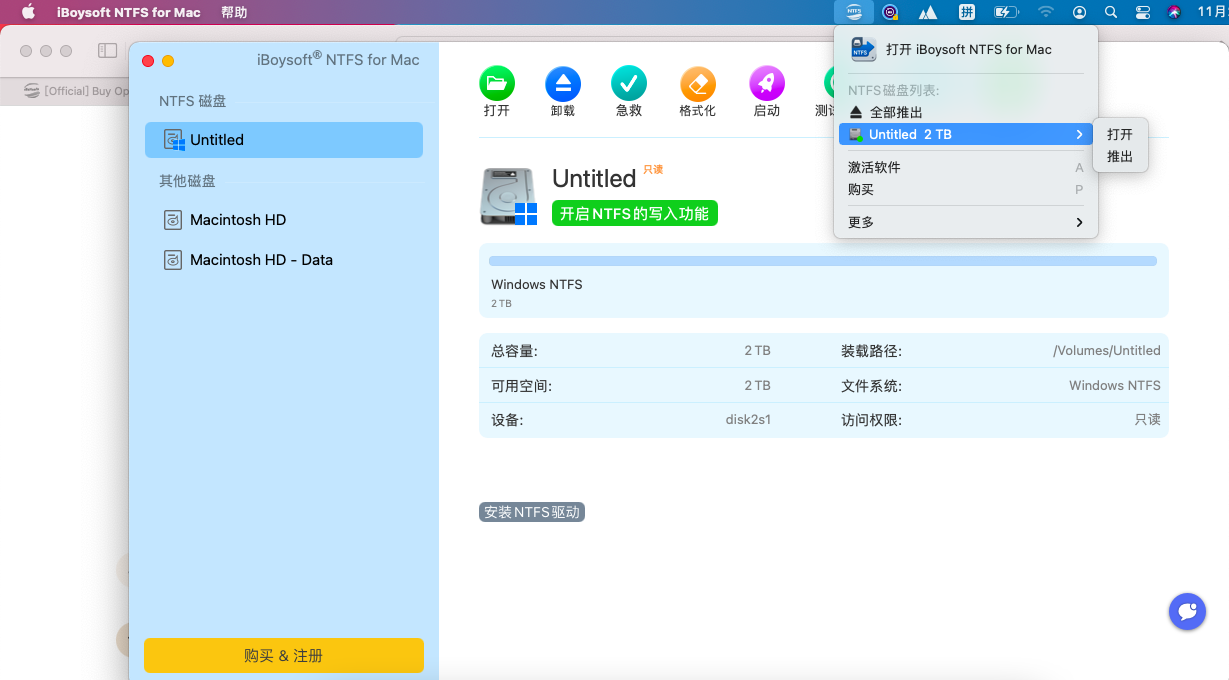Click the NTFS 磁盘 section header
1229x680 pixels.
192,101
